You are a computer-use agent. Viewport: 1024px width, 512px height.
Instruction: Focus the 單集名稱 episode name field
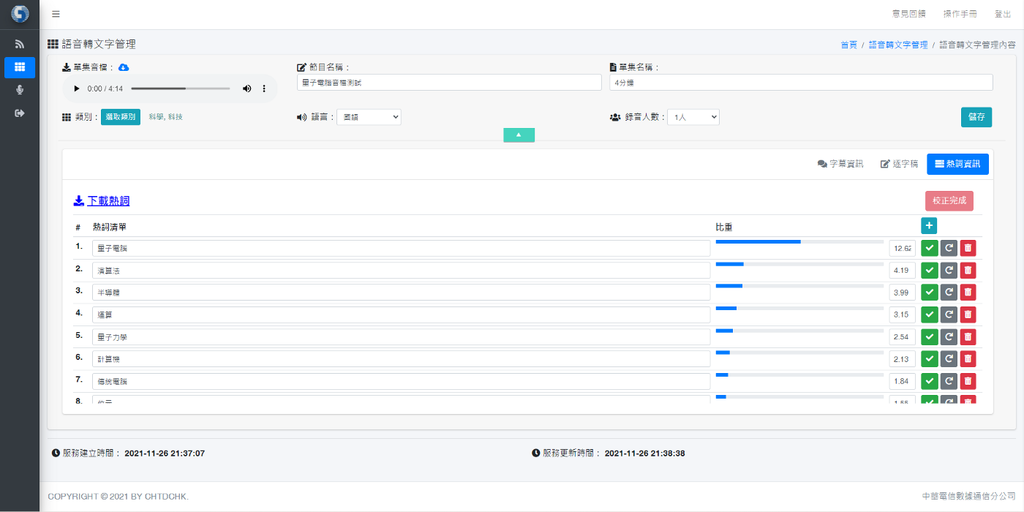801,82
